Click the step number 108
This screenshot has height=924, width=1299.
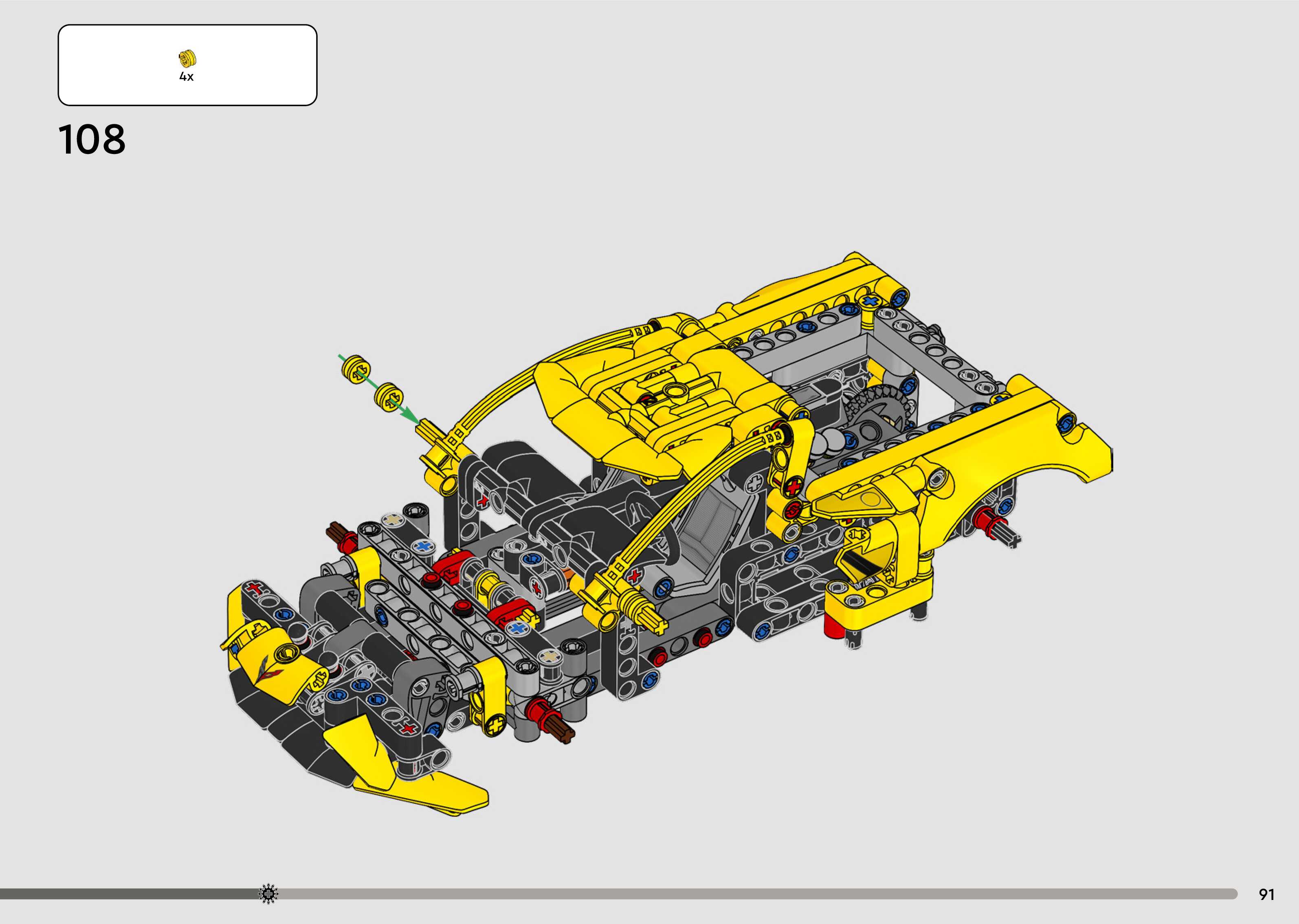[92, 139]
